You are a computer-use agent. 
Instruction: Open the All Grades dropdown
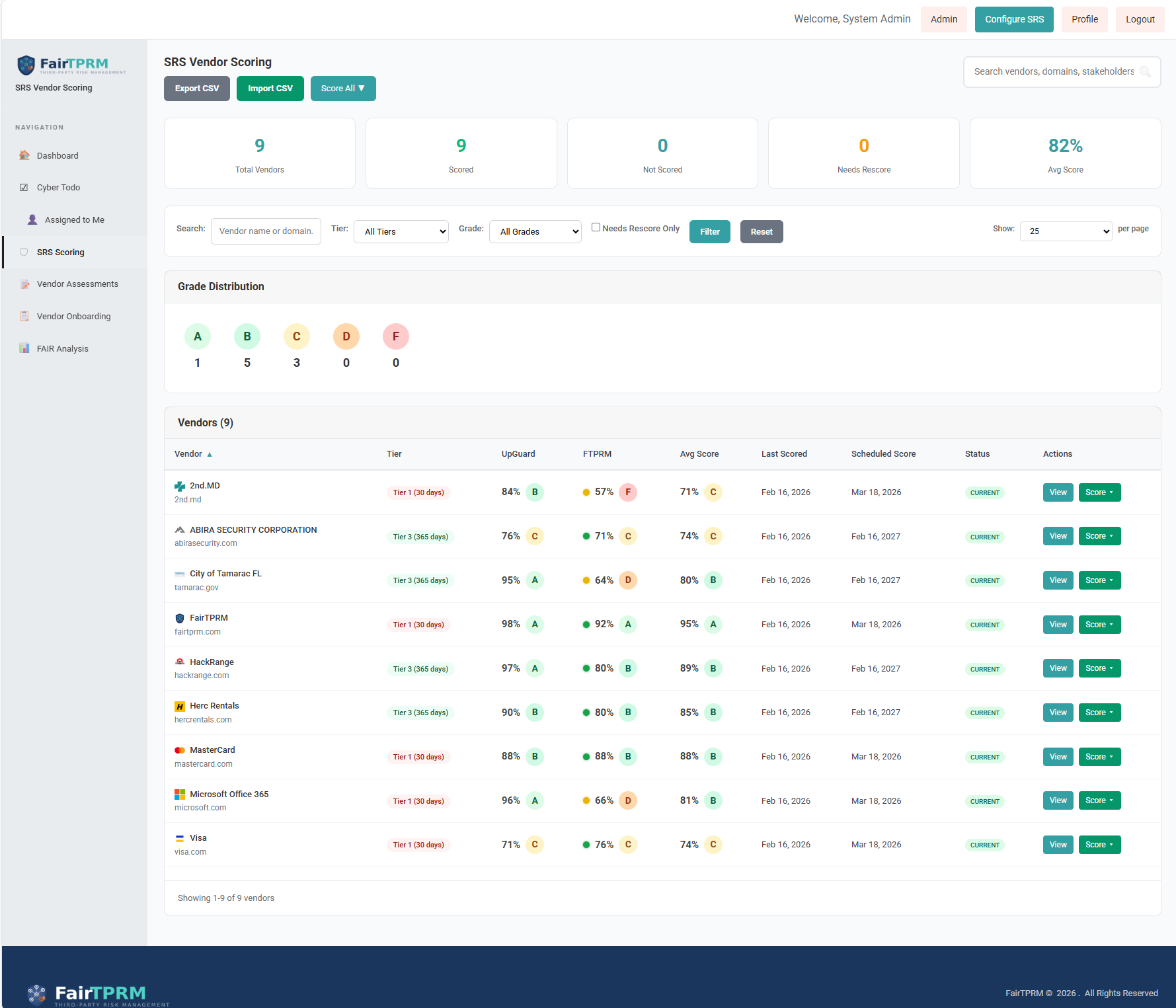tap(535, 231)
